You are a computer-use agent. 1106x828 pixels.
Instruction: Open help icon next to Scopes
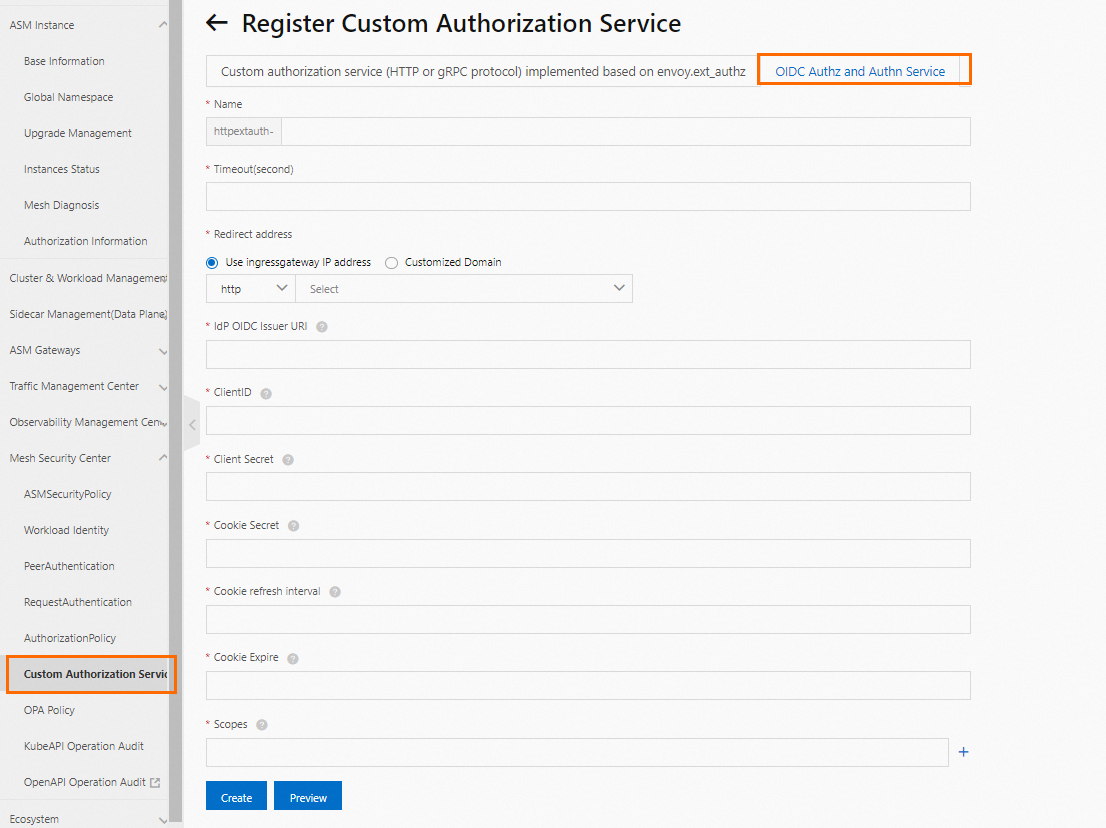click(x=262, y=725)
